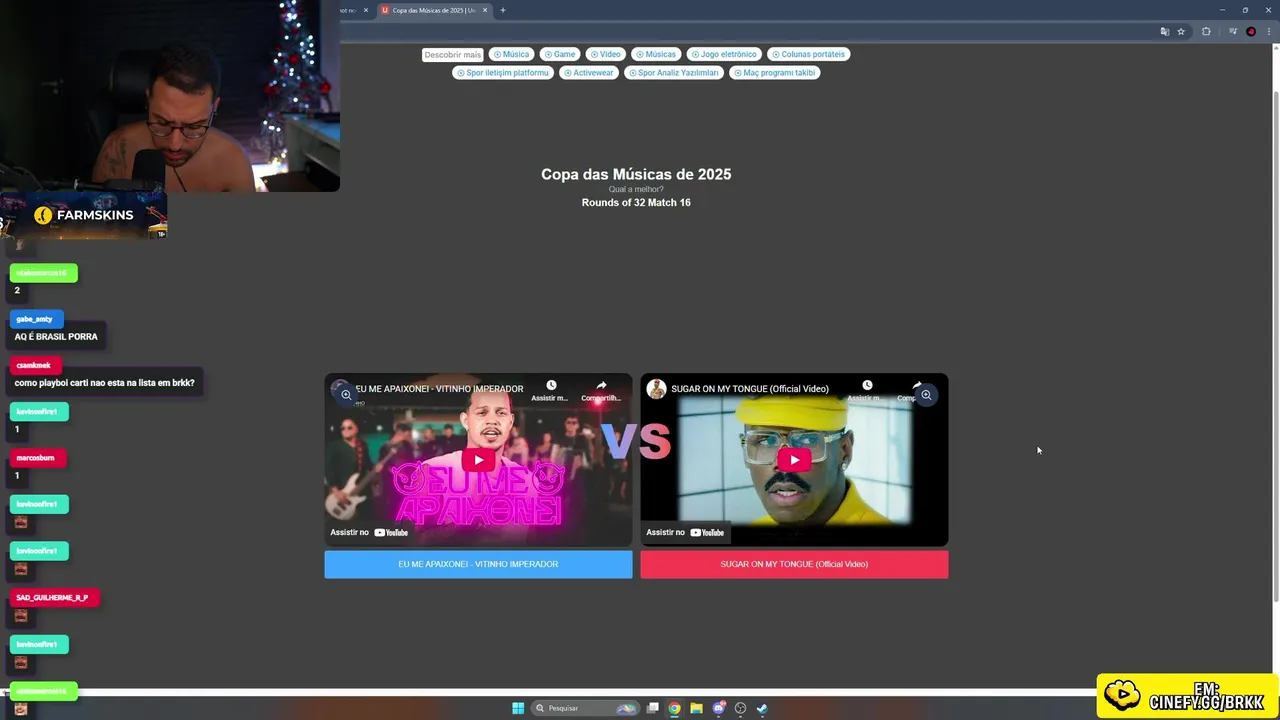
Task: Open Steam from the taskbar
Action: pos(762,708)
